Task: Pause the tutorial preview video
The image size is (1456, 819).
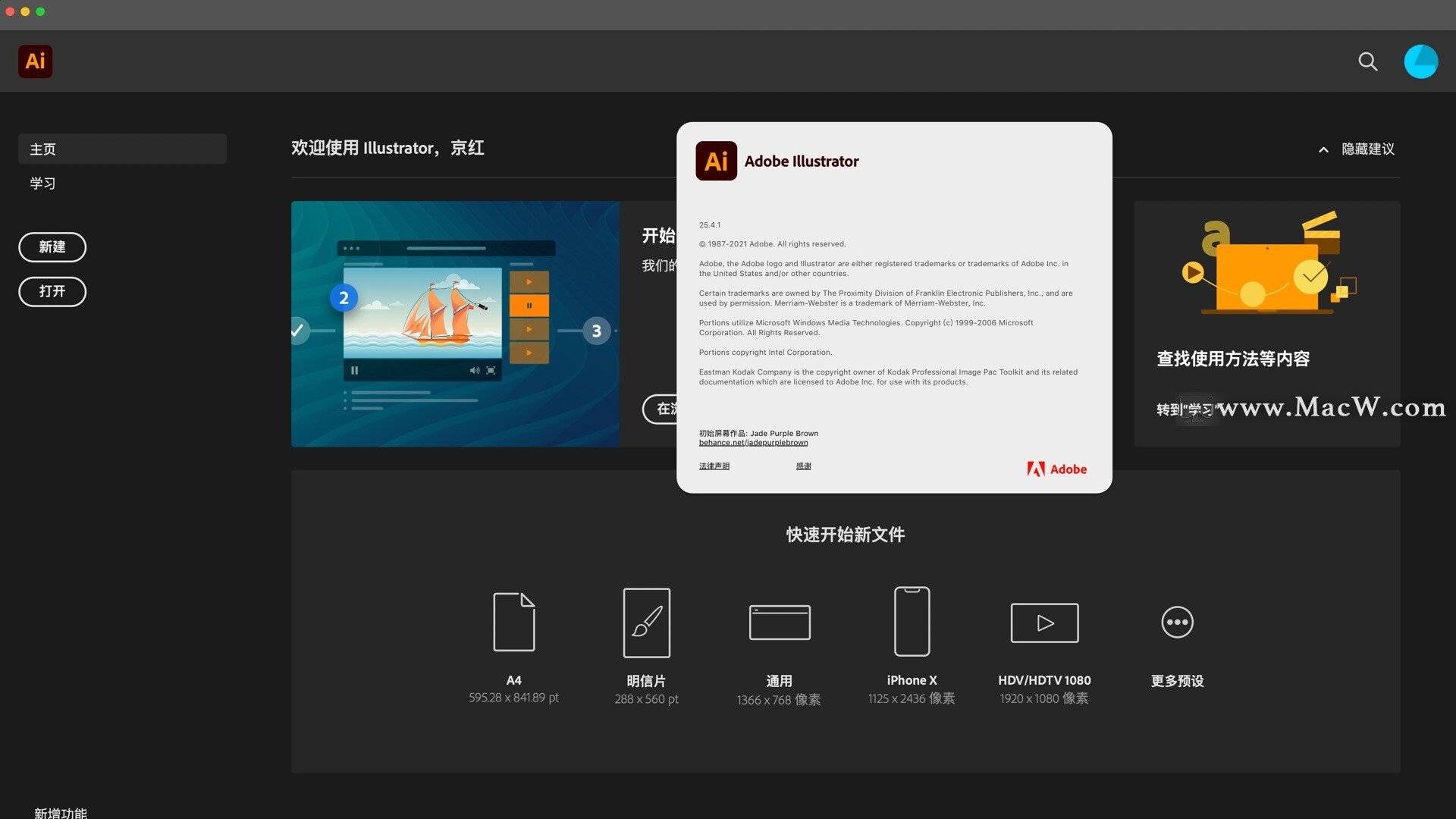Action: tap(354, 371)
